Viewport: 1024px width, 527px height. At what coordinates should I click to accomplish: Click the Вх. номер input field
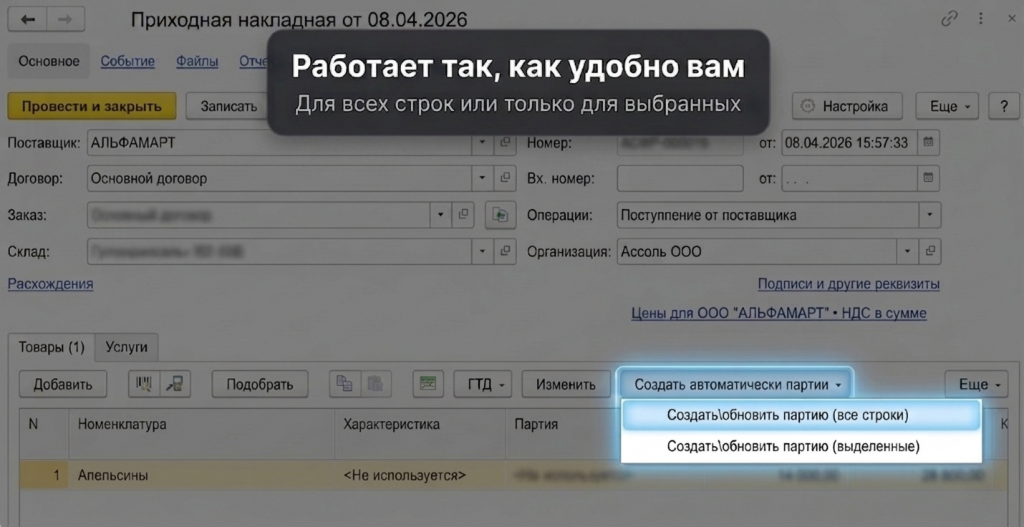click(680, 178)
